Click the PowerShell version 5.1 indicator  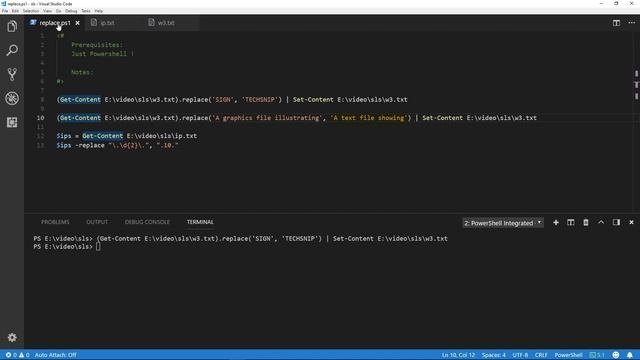pyautogui.click(x=597, y=355)
